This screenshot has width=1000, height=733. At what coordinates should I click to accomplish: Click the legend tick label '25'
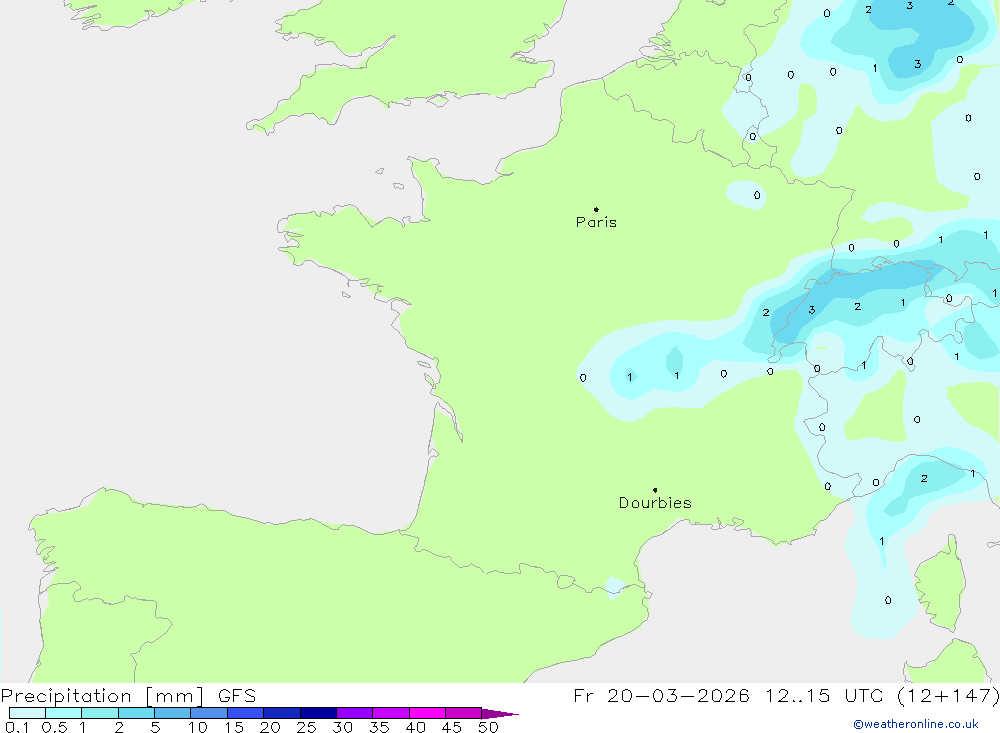coord(306,727)
